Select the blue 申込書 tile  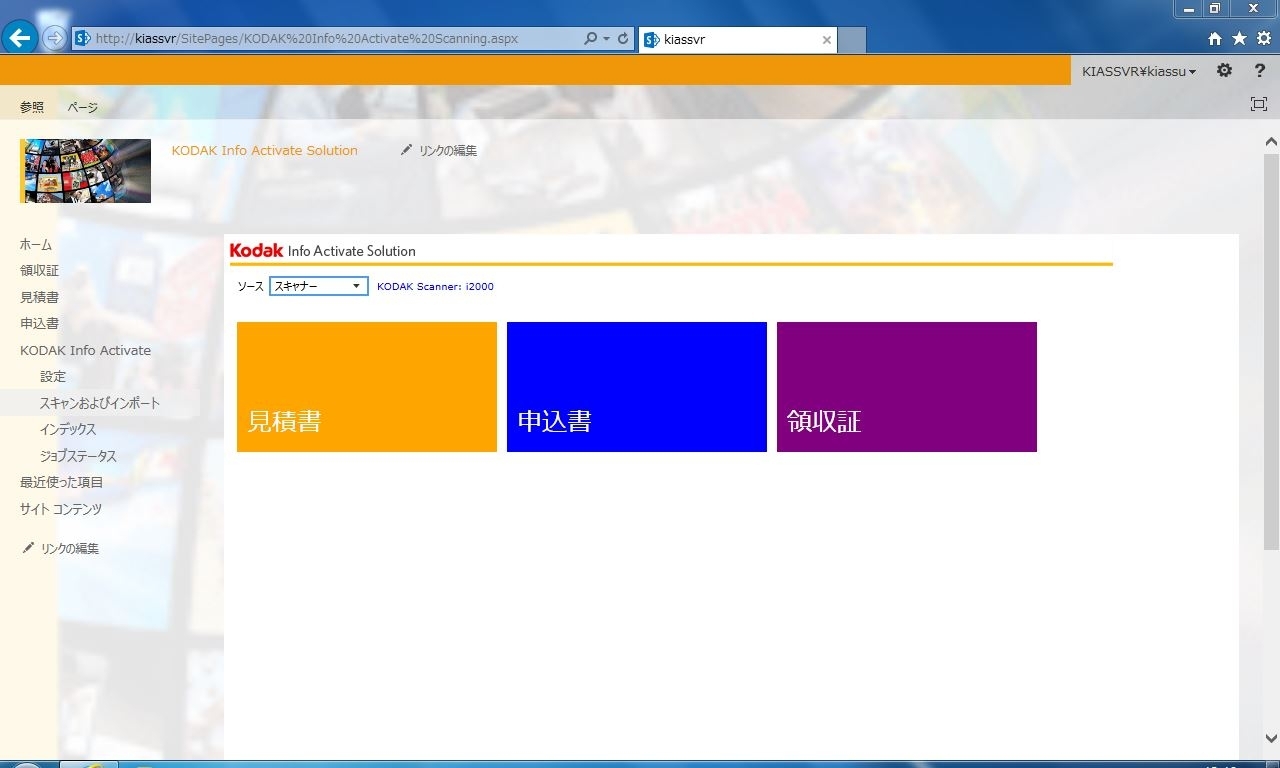point(637,387)
